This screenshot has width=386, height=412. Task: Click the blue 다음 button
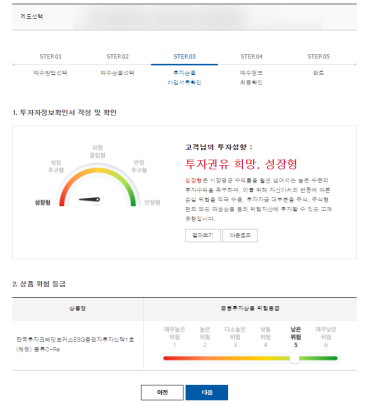tap(207, 392)
